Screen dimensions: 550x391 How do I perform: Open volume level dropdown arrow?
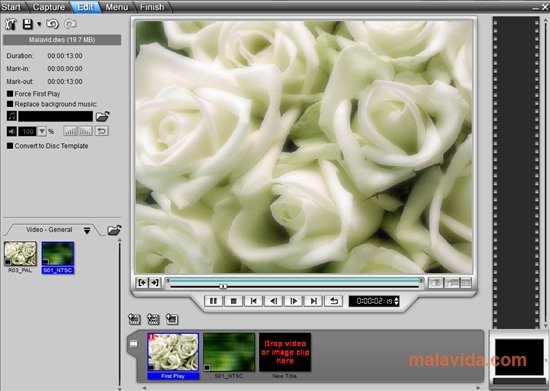click(x=42, y=132)
